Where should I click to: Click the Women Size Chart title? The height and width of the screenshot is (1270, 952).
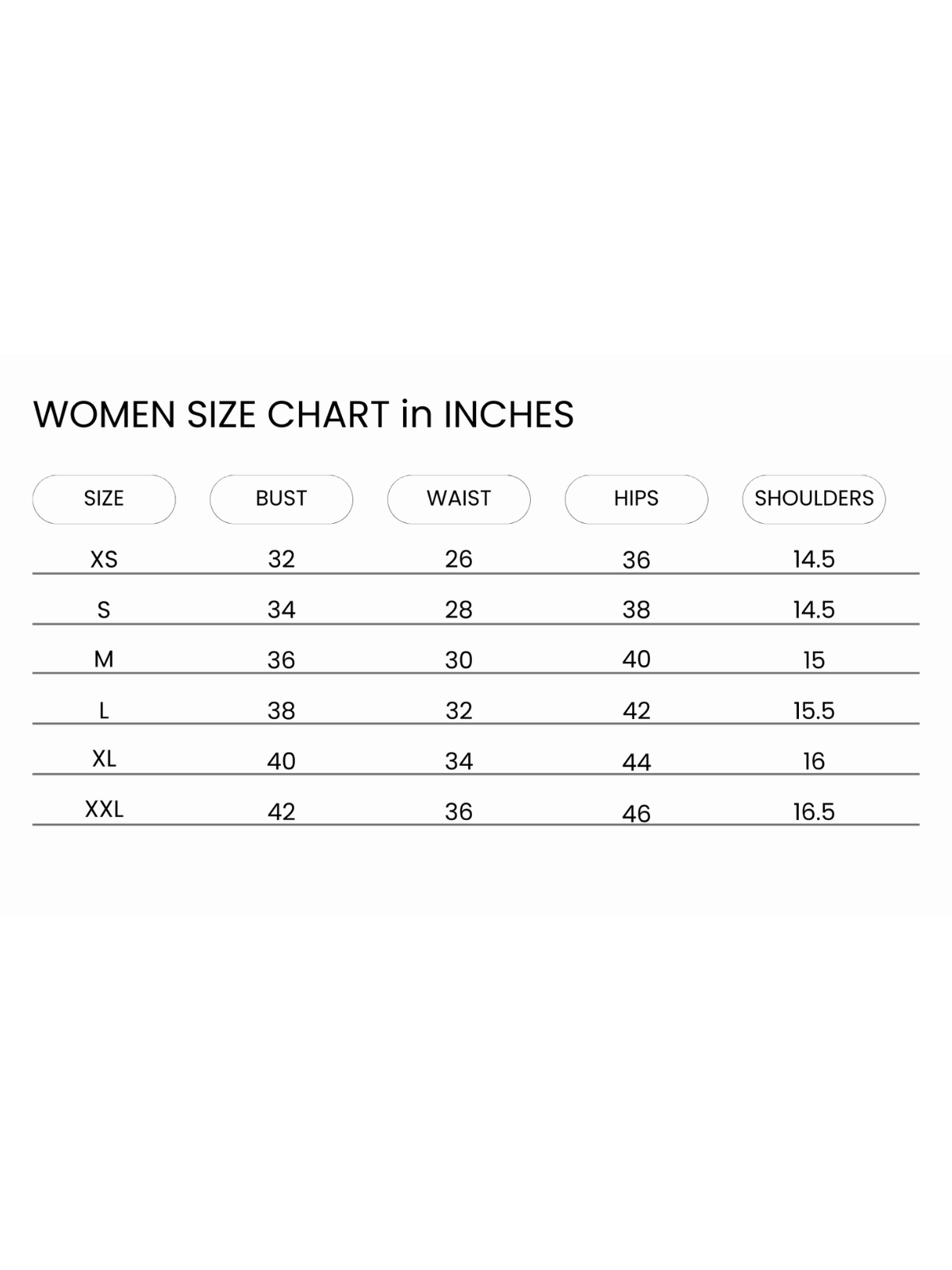[x=303, y=414]
